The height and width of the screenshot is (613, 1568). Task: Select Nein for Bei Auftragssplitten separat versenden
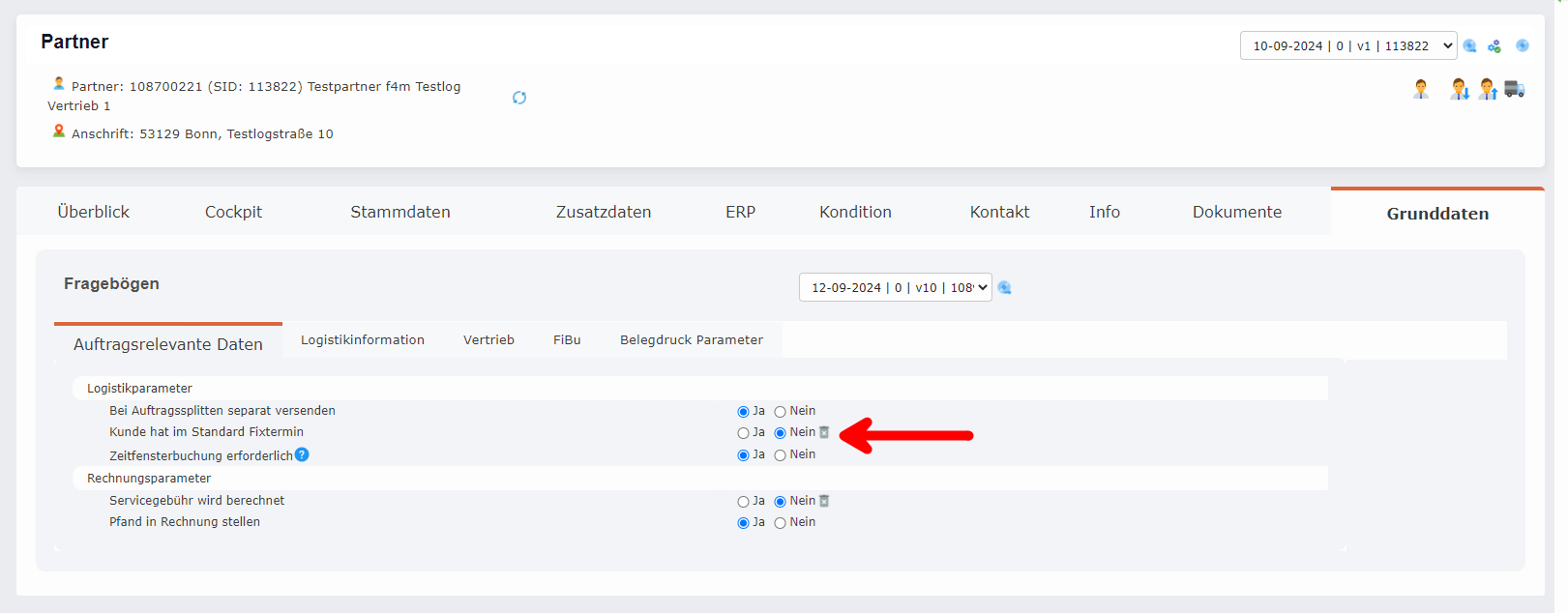(x=780, y=412)
